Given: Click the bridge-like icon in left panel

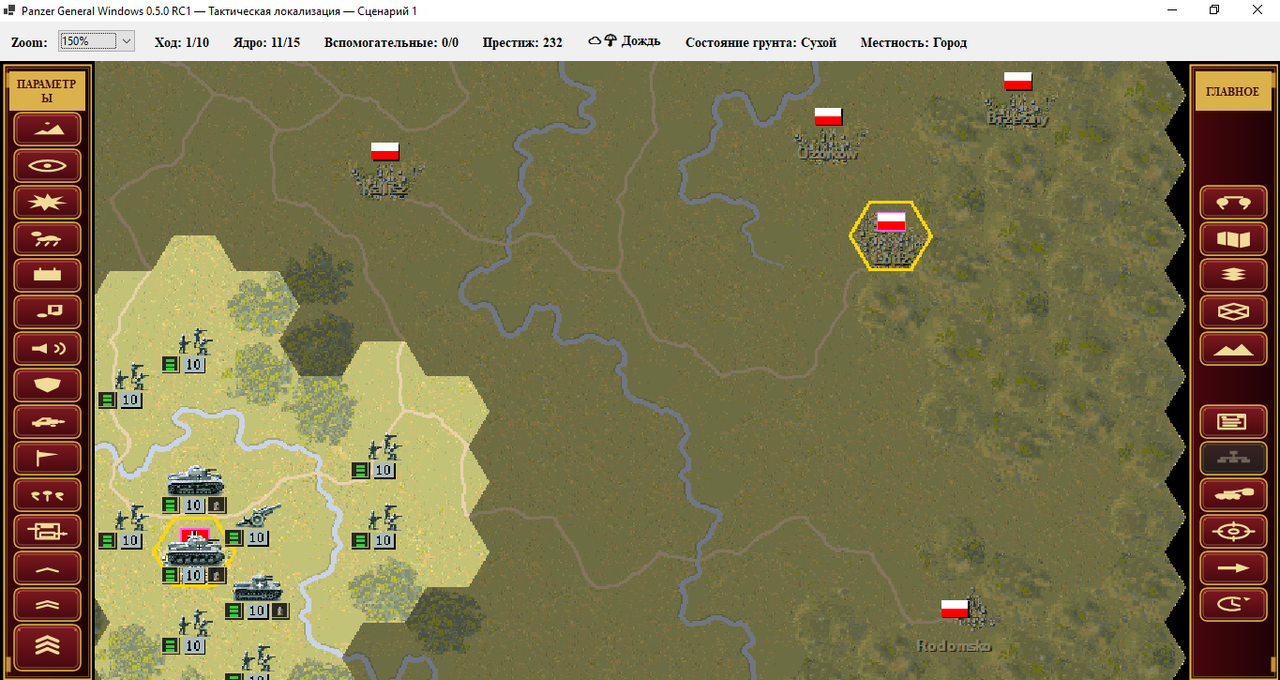Looking at the screenshot, I should [x=47, y=532].
